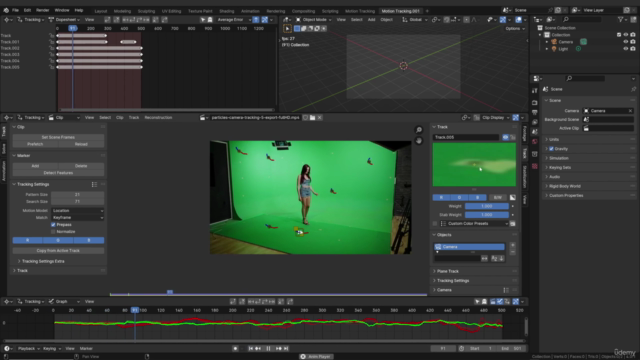The height and width of the screenshot is (360, 640).
Task: Click the plus icon to add tracking object
Action: (x=513, y=245)
